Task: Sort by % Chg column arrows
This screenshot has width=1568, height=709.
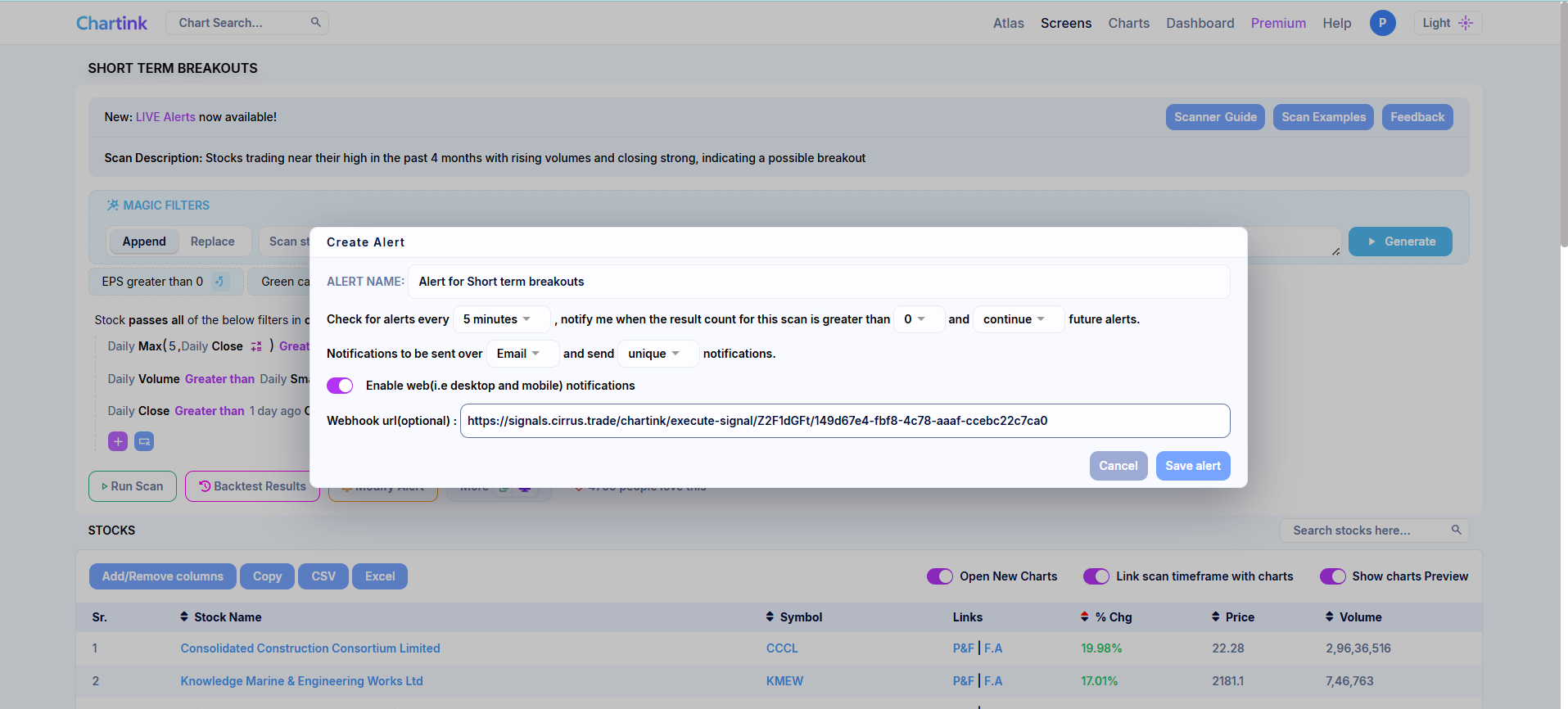Action: tap(1085, 616)
